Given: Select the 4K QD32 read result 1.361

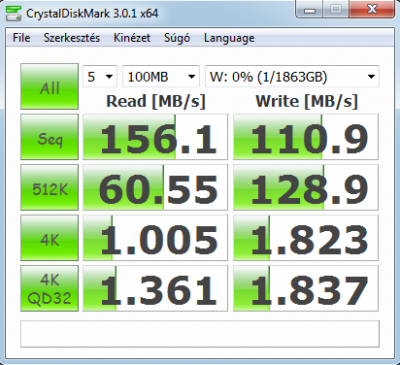Looking at the screenshot, I should (155, 288).
